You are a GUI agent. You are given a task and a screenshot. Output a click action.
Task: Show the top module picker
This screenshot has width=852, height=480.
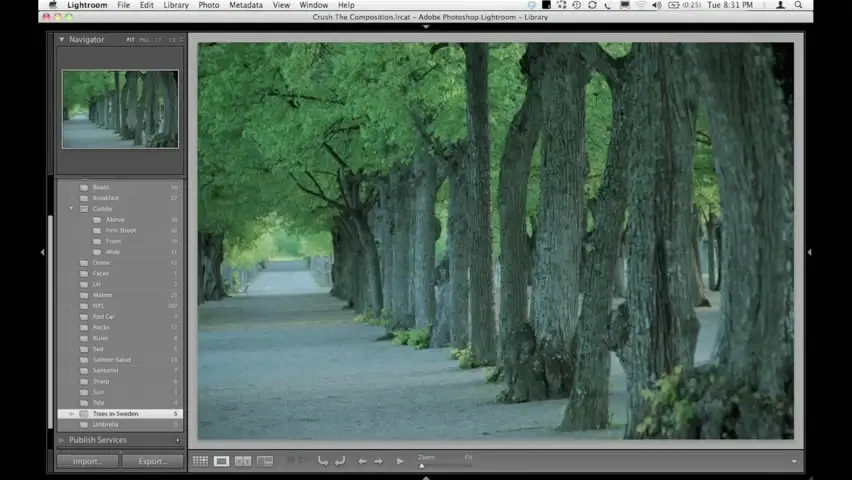point(426,26)
